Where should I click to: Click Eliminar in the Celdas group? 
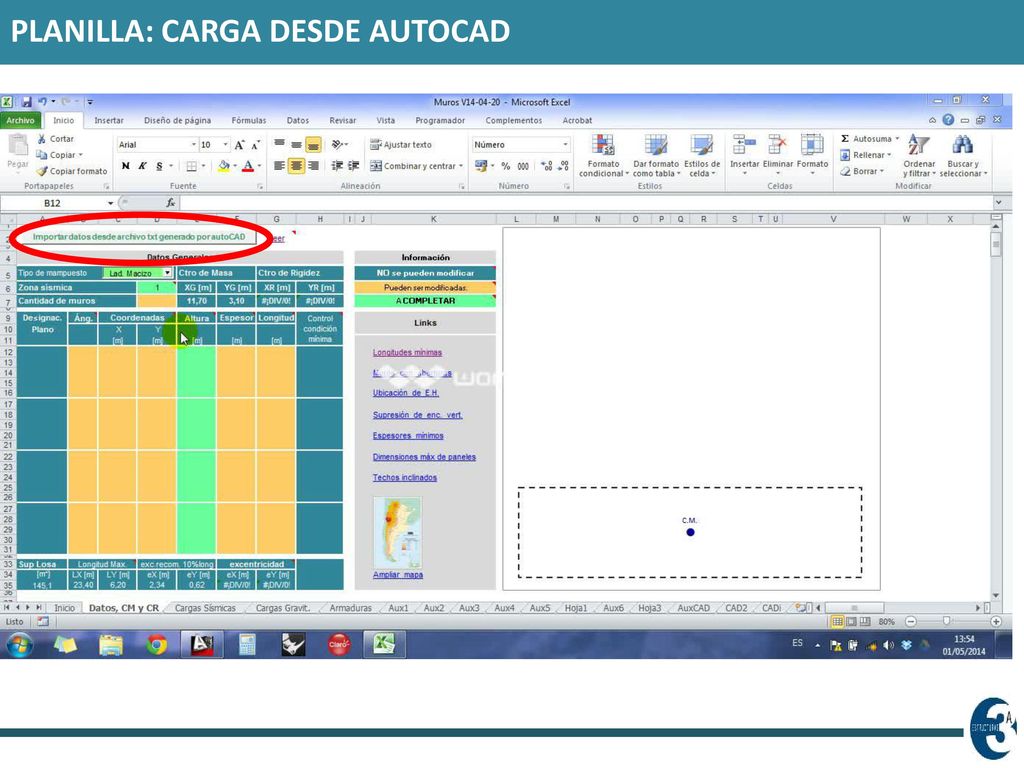pyautogui.click(x=778, y=154)
